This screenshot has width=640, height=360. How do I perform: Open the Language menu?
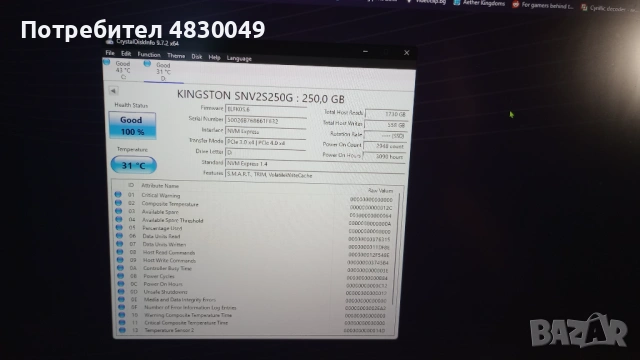tap(239, 58)
